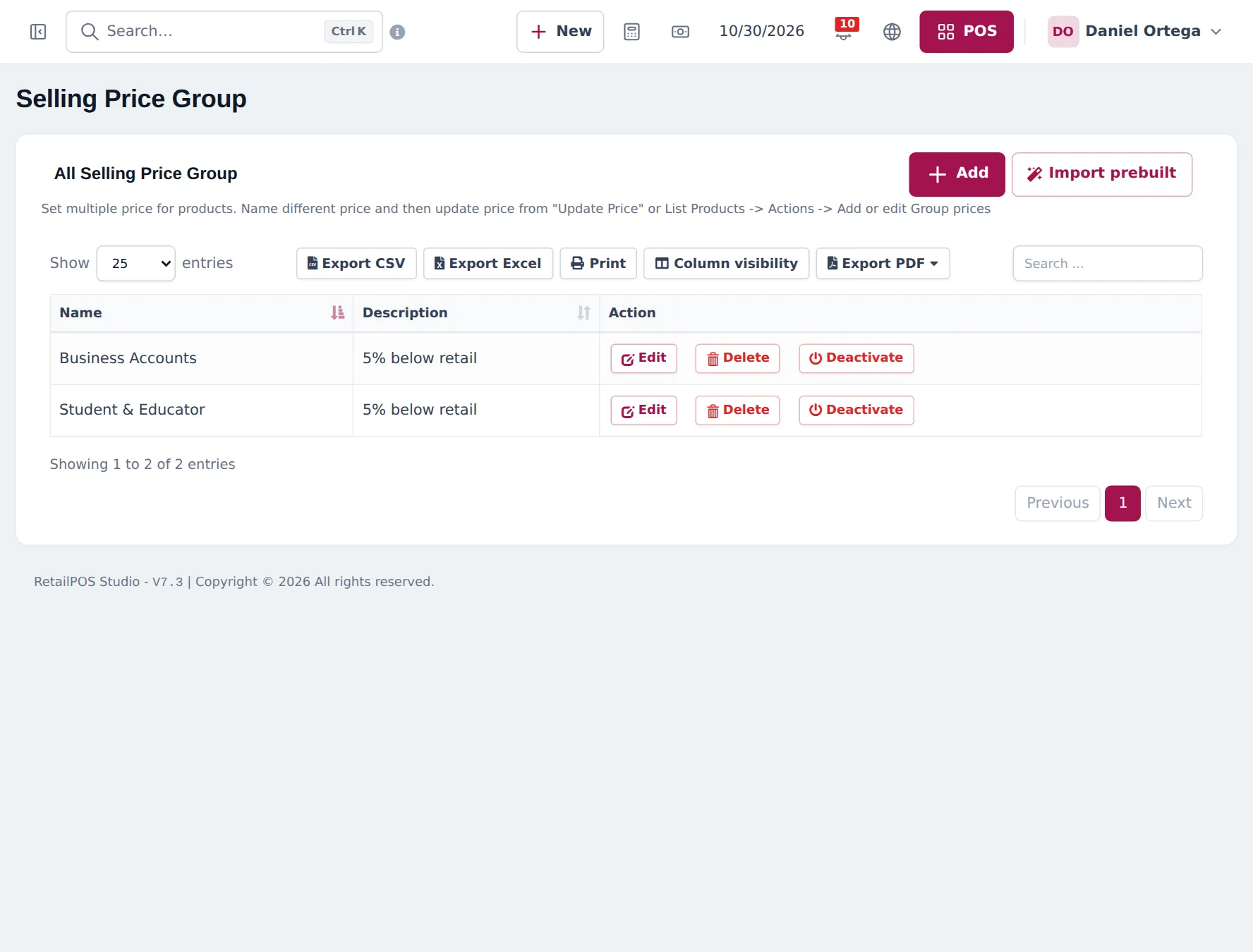Image resolution: width=1253 pixels, height=952 pixels.
Task: Delete the Business Accounts group
Action: coord(737,358)
